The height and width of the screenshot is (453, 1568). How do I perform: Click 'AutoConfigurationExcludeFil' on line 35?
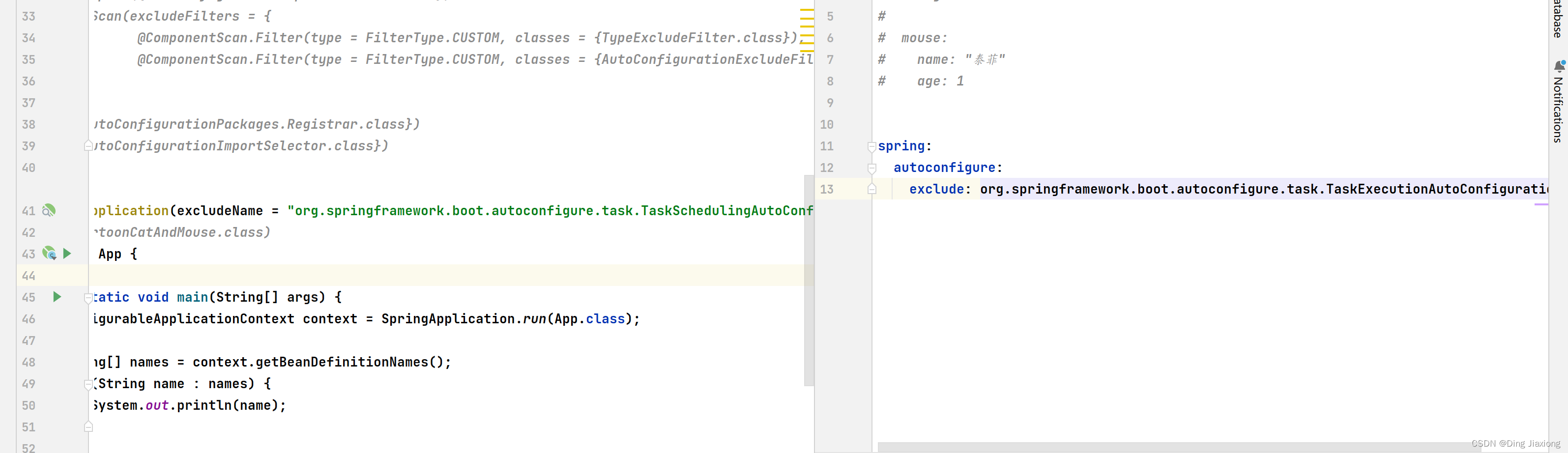[707, 59]
